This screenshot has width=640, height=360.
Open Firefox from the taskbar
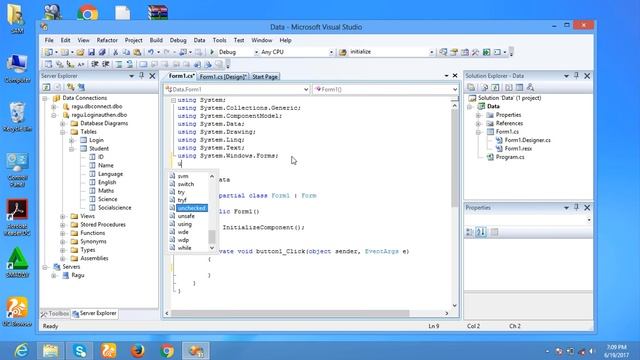[138, 351]
